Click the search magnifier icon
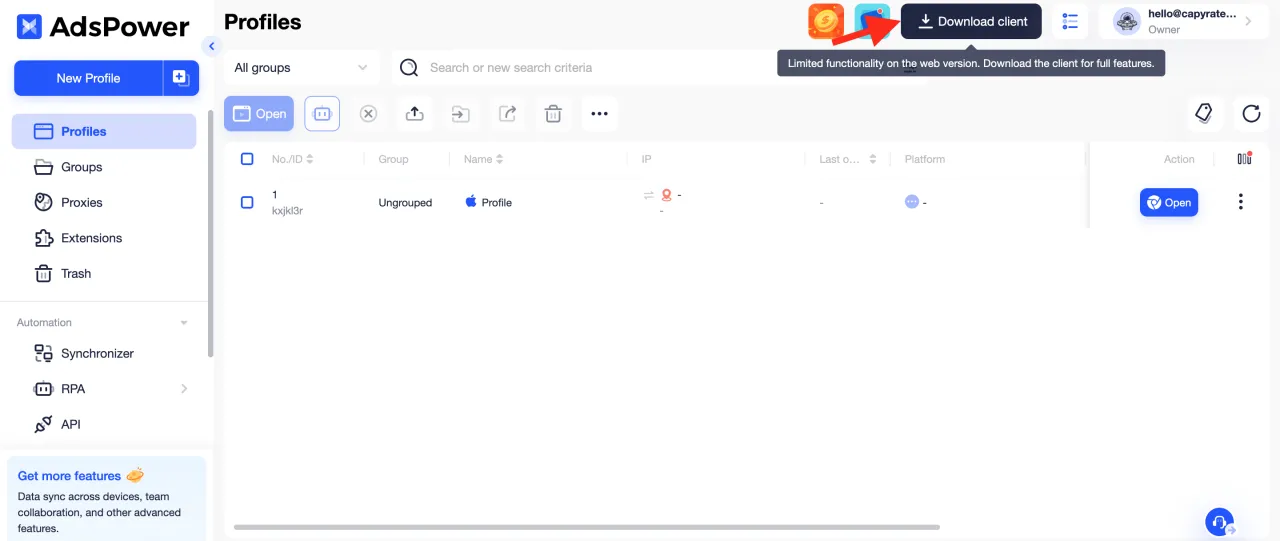This screenshot has width=1280, height=541. click(409, 68)
